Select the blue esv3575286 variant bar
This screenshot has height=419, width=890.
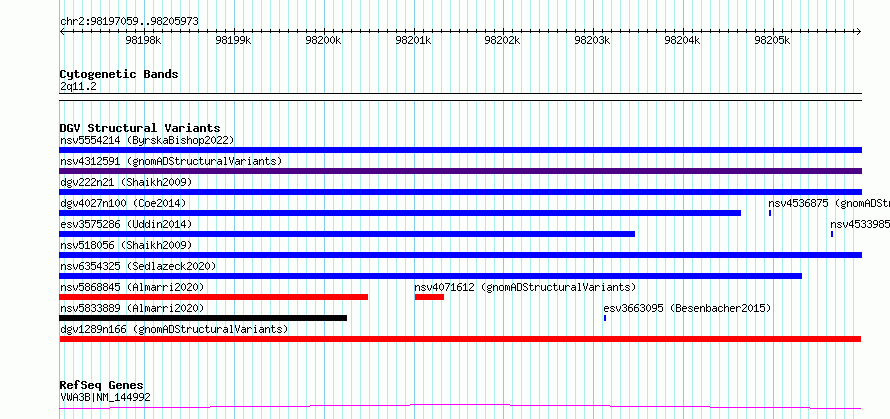tap(347, 234)
